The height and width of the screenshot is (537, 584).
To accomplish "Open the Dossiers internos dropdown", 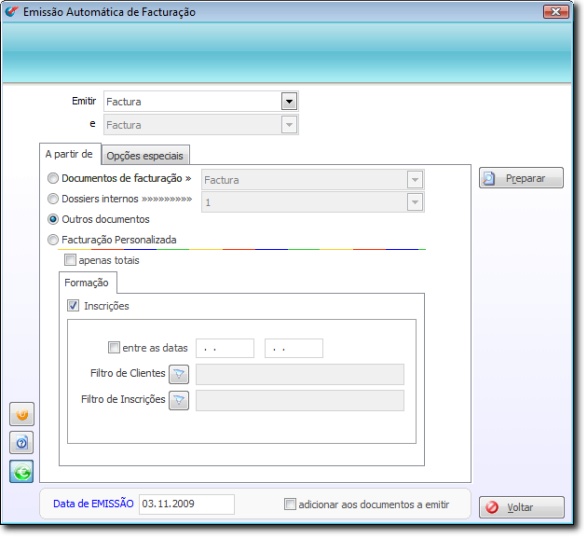I will (415, 202).
